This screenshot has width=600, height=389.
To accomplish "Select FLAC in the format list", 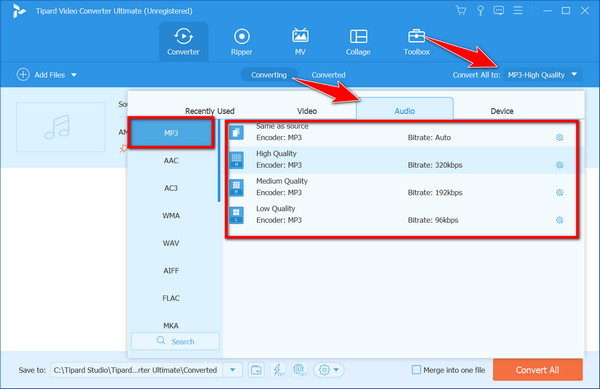I will pyautogui.click(x=171, y=298).
